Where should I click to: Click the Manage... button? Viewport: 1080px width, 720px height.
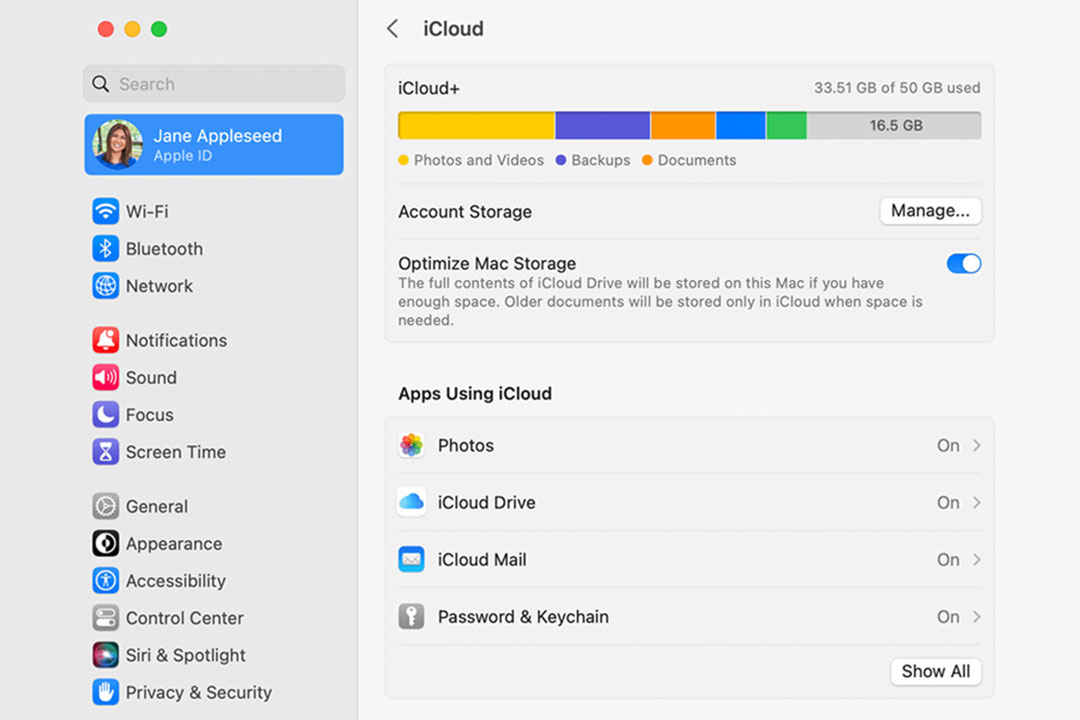(x=931, y=211)
